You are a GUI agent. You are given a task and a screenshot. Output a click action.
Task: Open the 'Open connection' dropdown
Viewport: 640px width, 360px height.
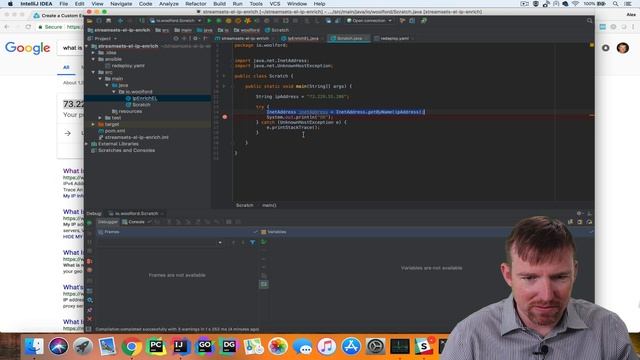[369, 20]
